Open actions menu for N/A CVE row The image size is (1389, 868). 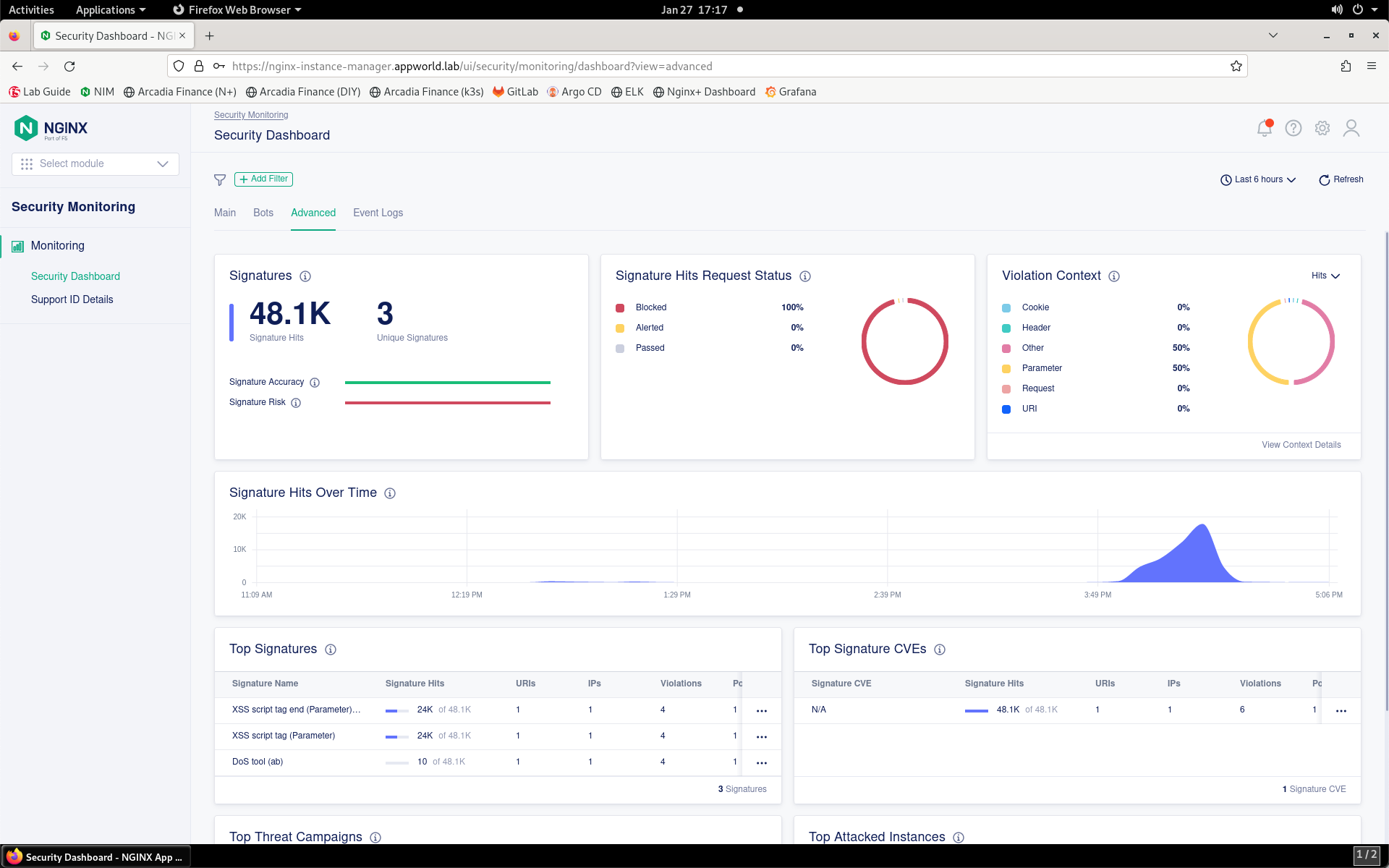(1341, 711)
